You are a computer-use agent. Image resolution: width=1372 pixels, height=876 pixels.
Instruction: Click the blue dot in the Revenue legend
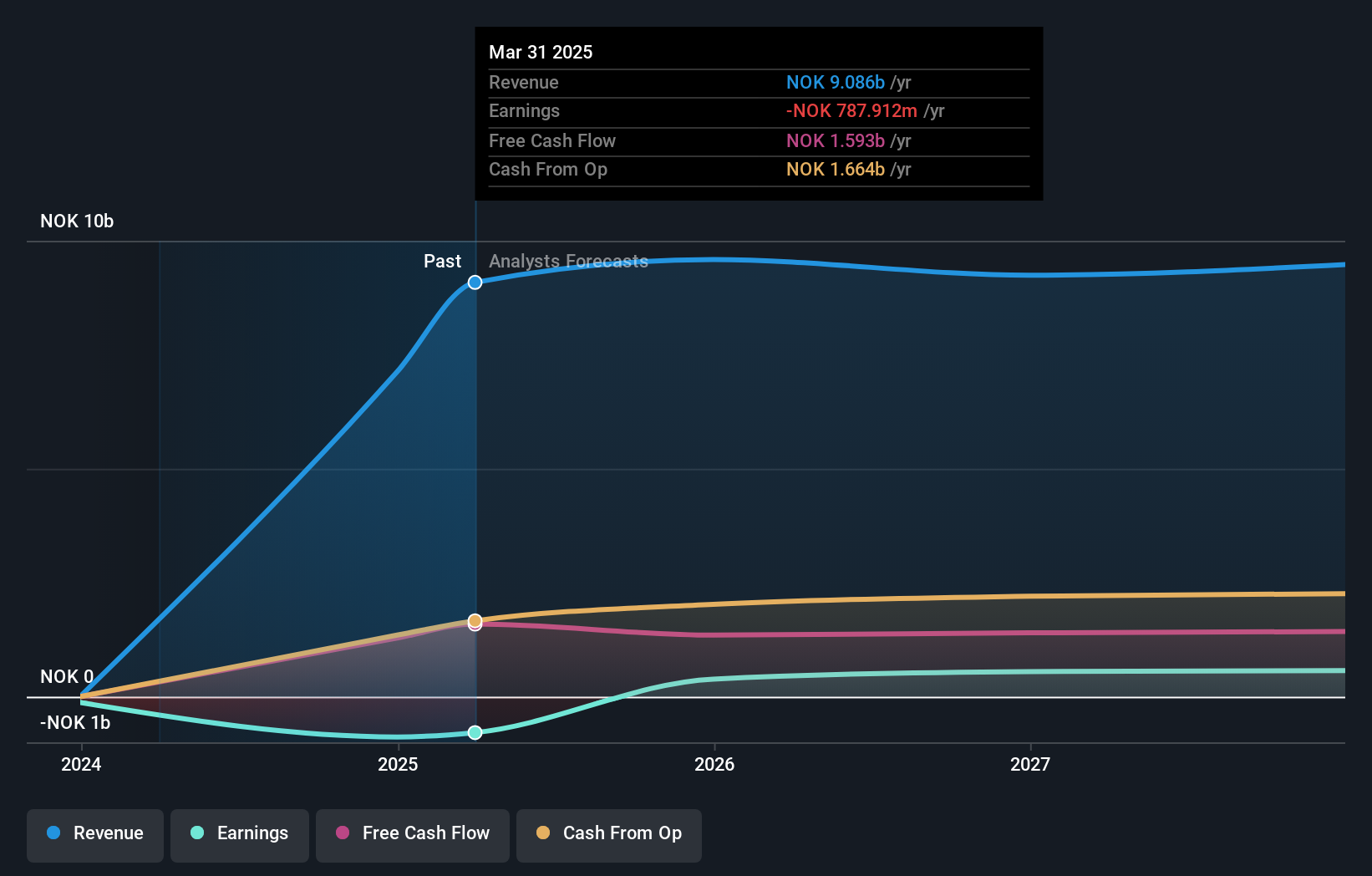tap(53, 833)
